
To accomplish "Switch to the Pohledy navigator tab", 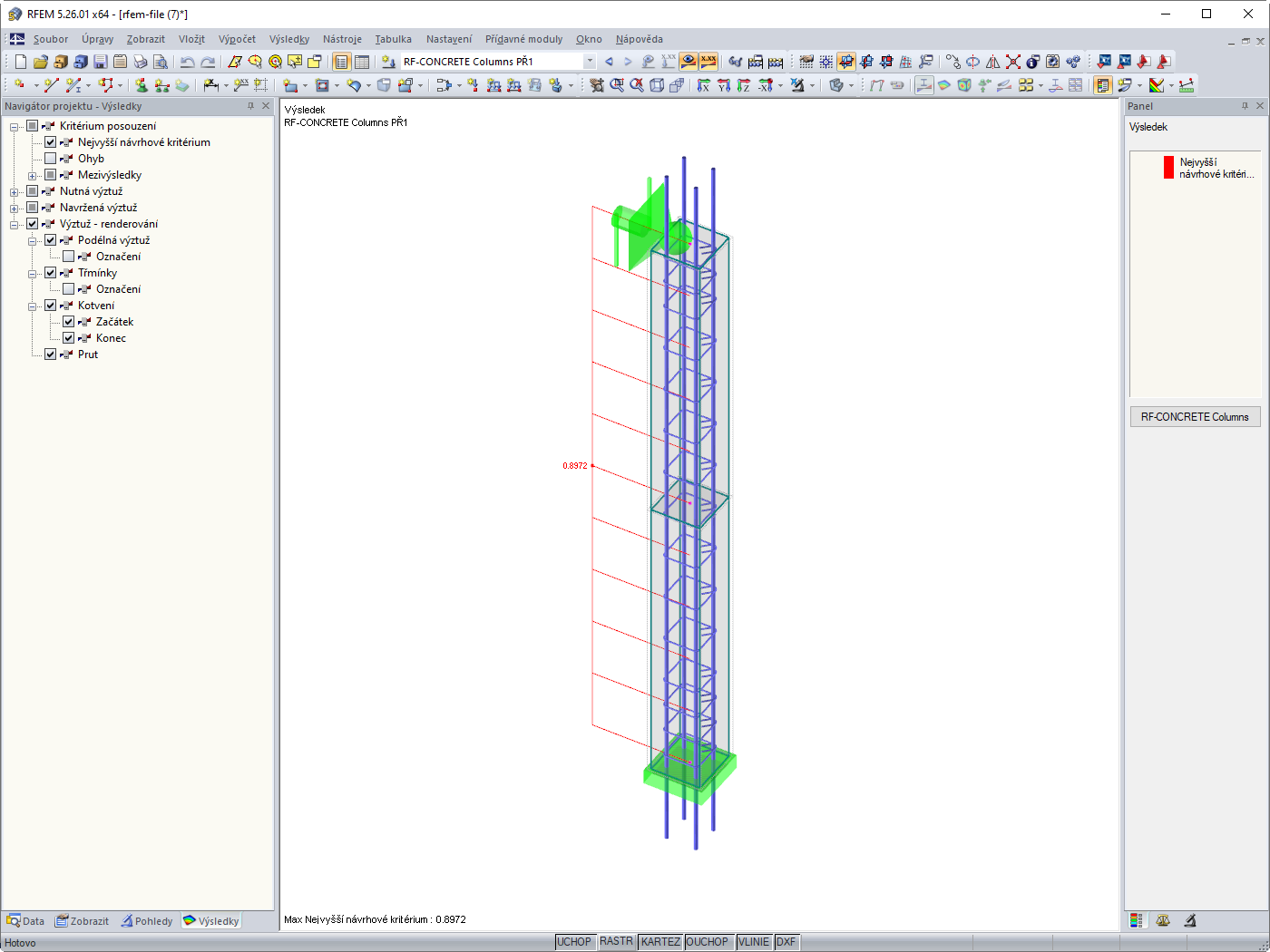I will point(147,921).
